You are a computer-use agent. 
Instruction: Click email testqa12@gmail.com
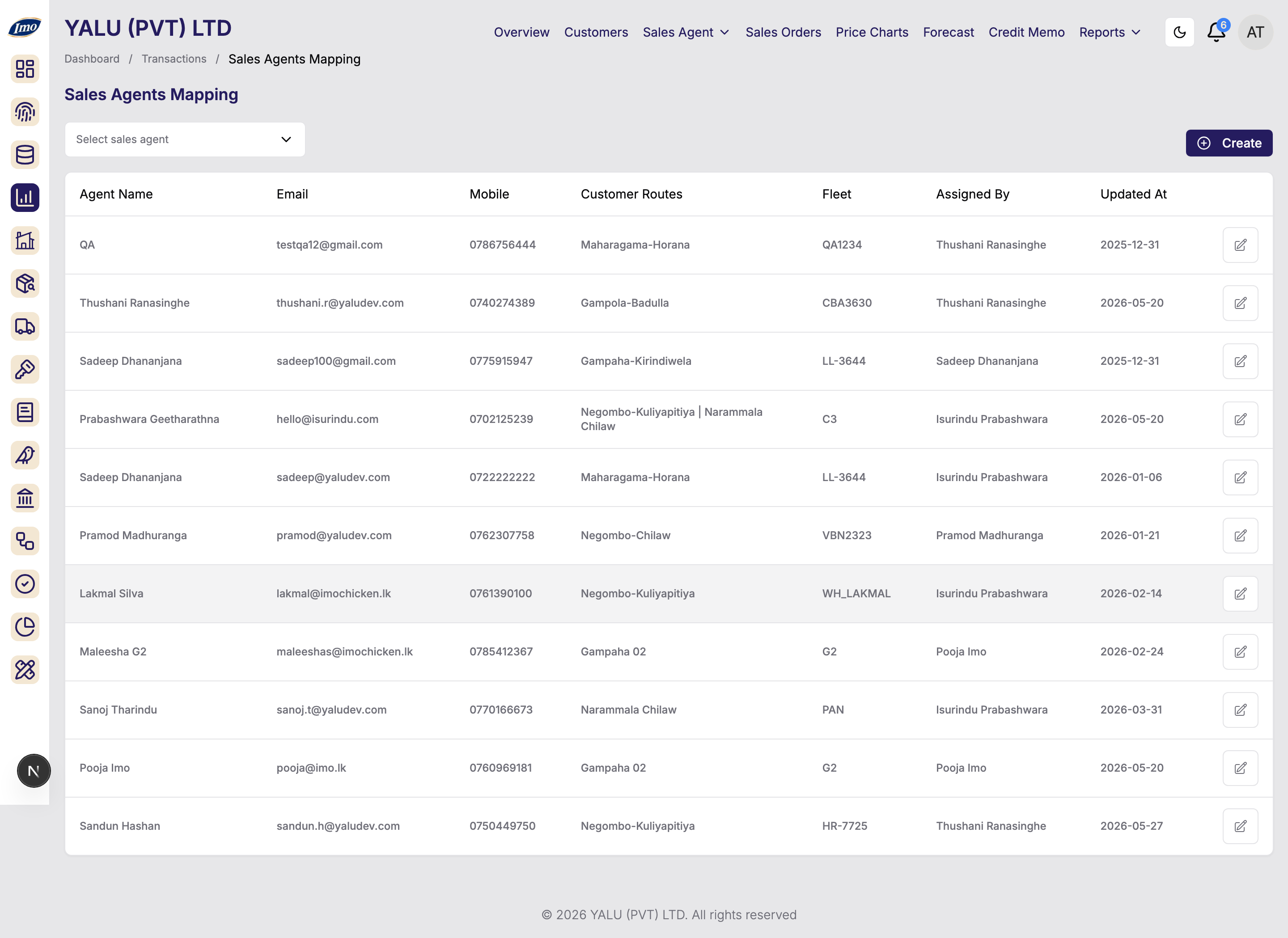[330, 245]
